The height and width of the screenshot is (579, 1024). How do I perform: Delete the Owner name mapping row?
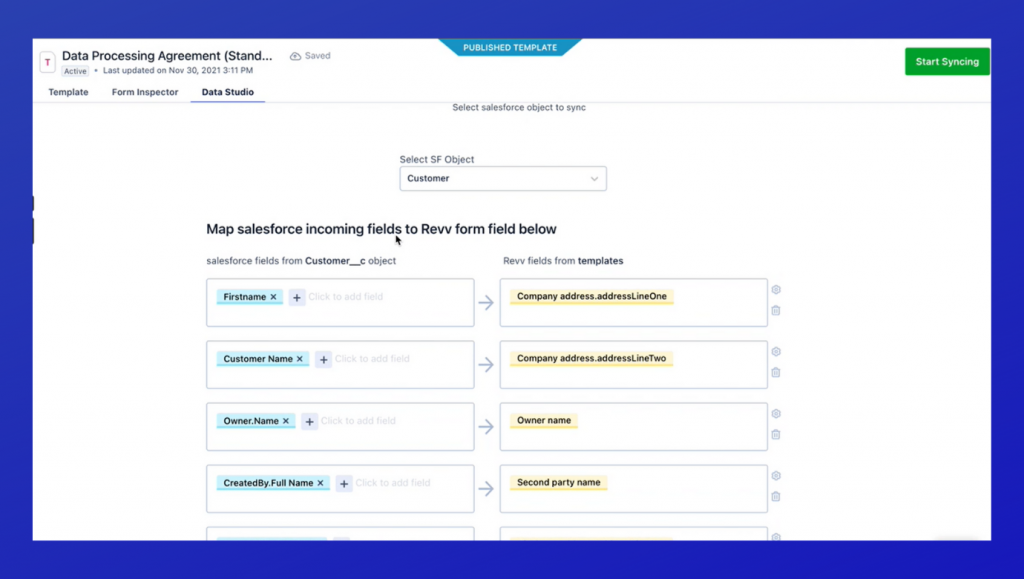(776, 435)
